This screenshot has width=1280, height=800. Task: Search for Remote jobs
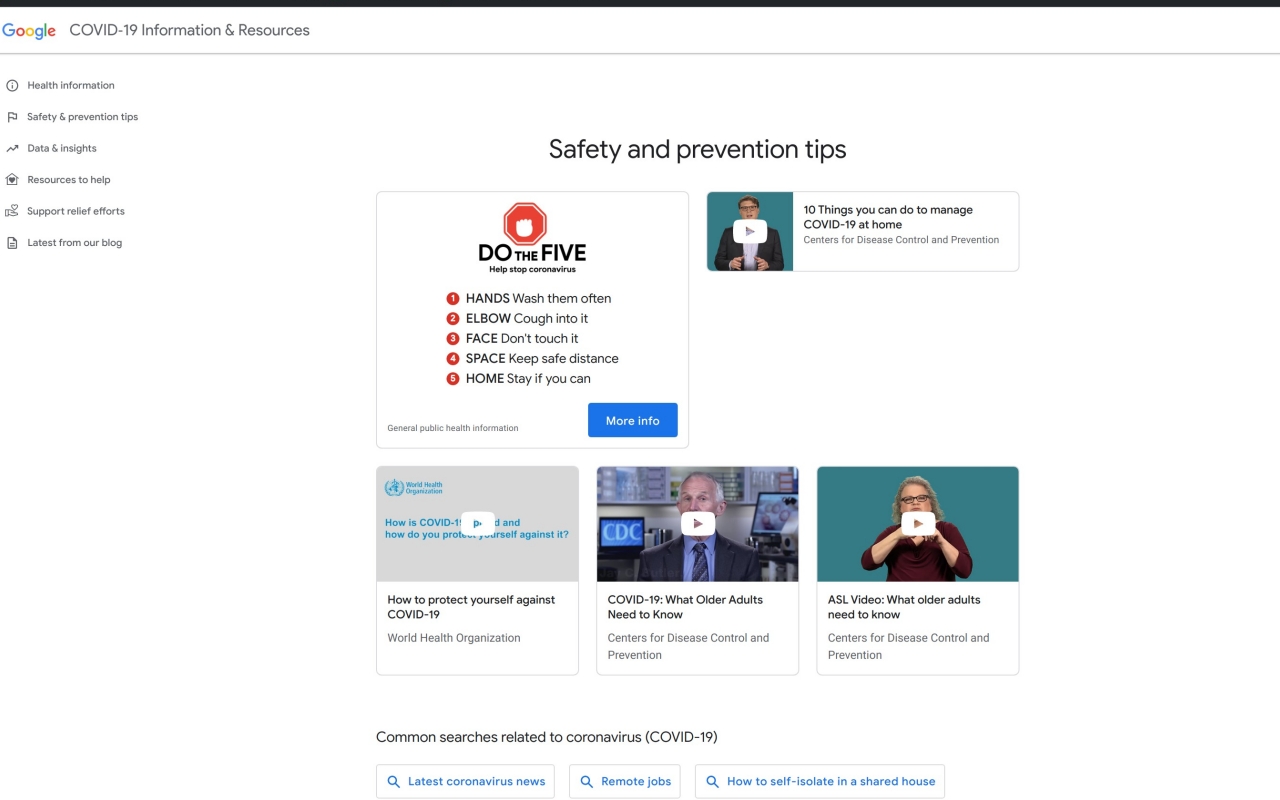click(x=625, y=782)
